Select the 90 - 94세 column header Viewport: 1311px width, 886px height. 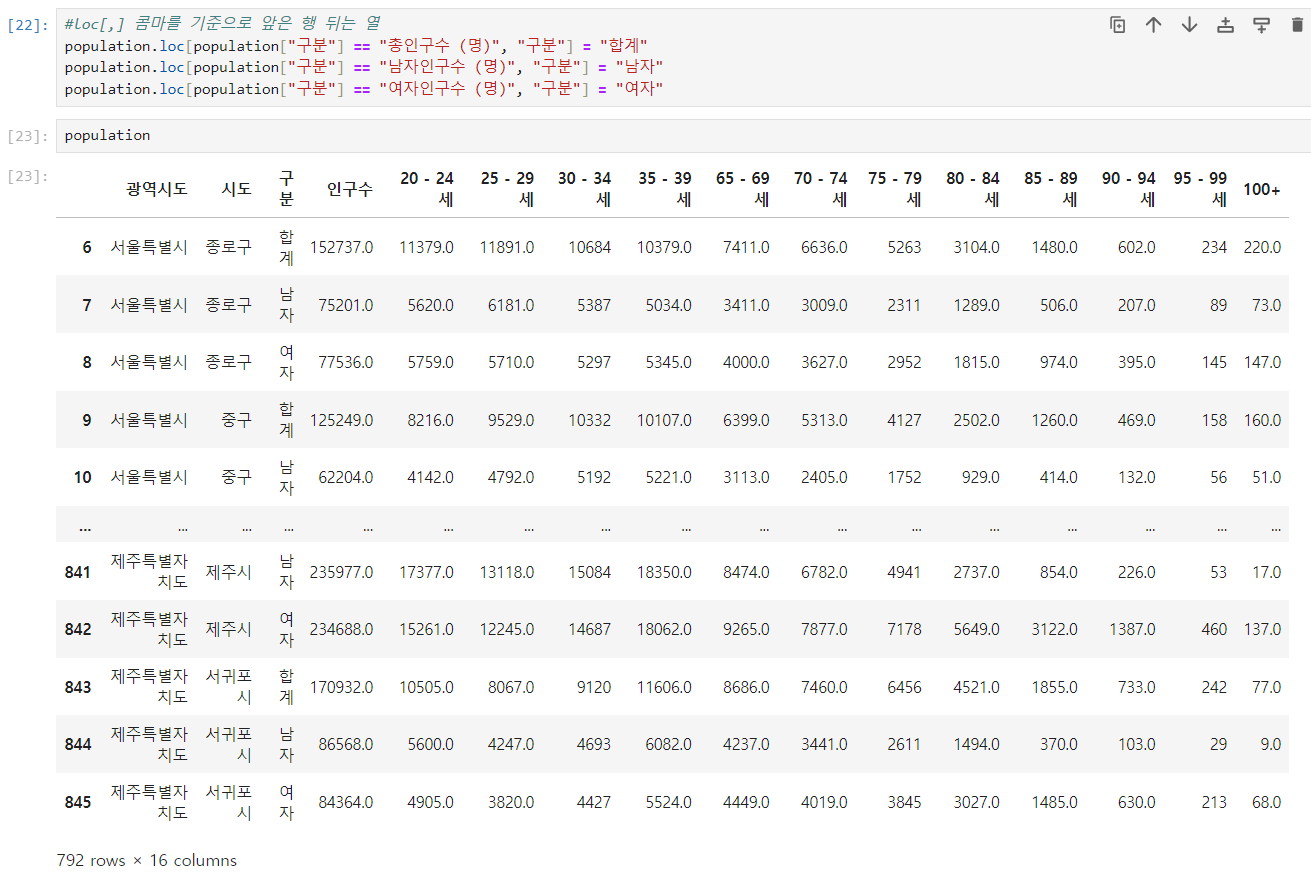pyautogui.click(x=1129, y=189)
